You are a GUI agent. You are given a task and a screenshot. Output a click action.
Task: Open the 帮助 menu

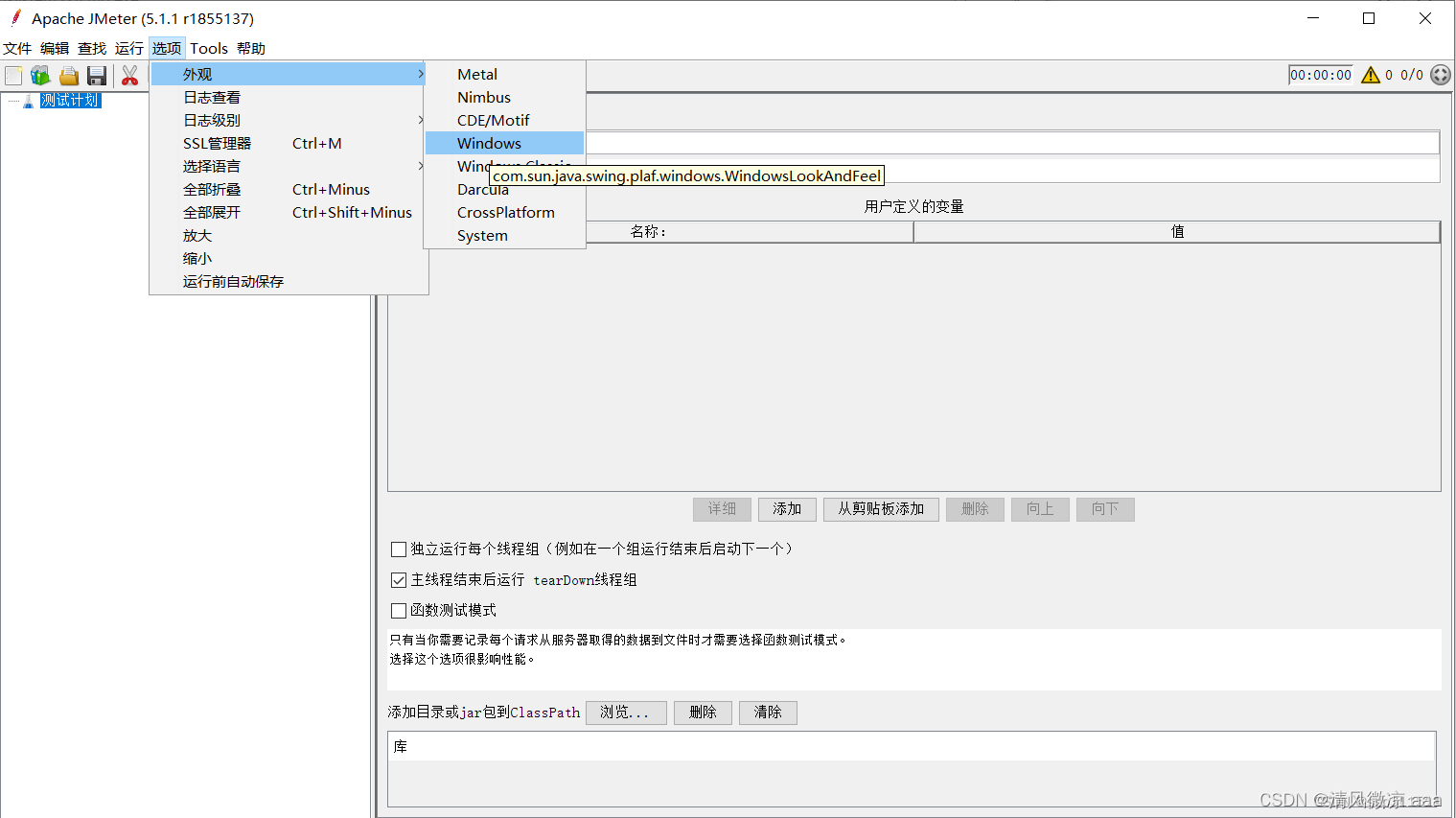click(251, 48)
